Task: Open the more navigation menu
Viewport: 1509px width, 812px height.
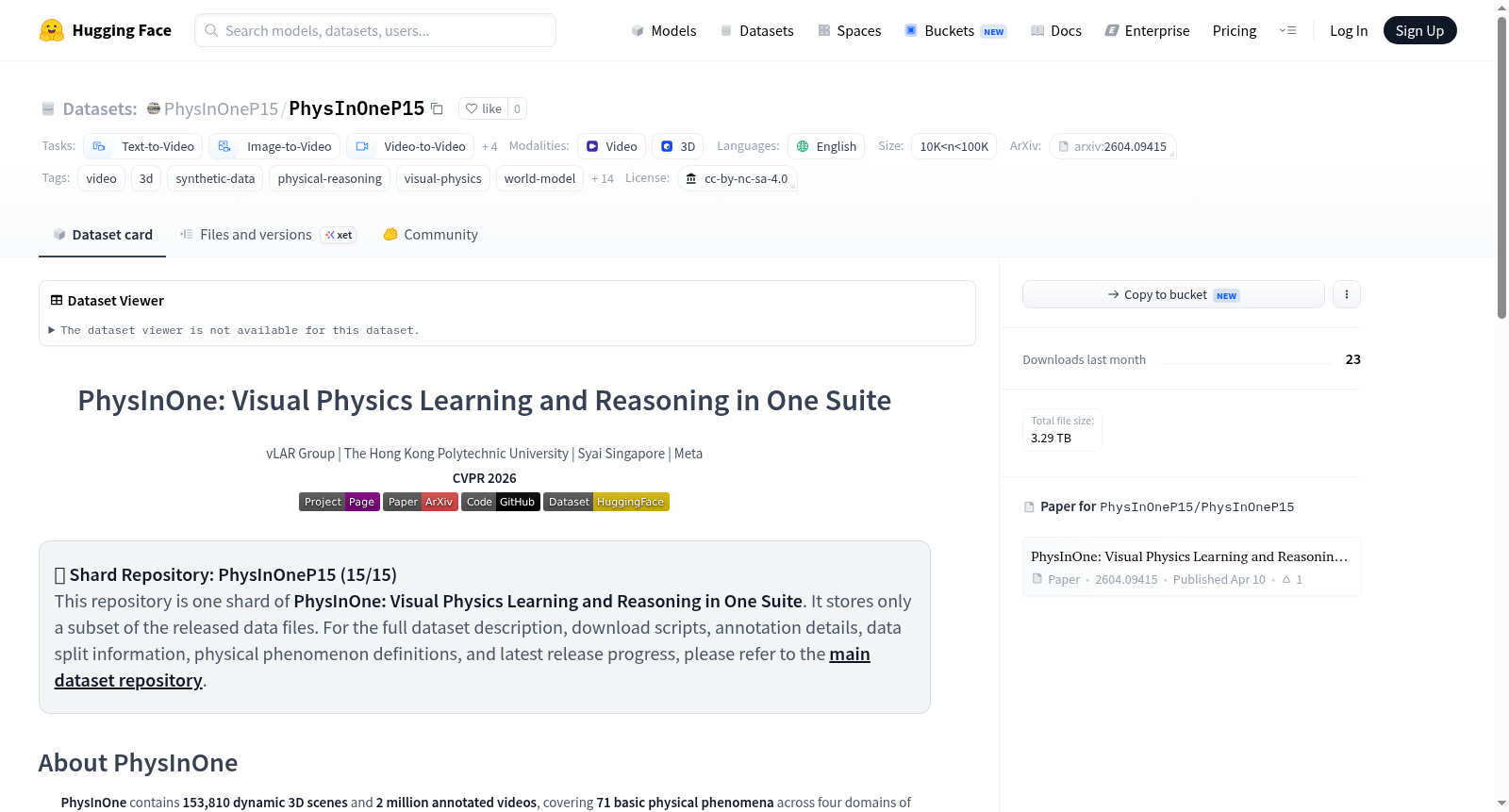Action: tap(1287, 30)
